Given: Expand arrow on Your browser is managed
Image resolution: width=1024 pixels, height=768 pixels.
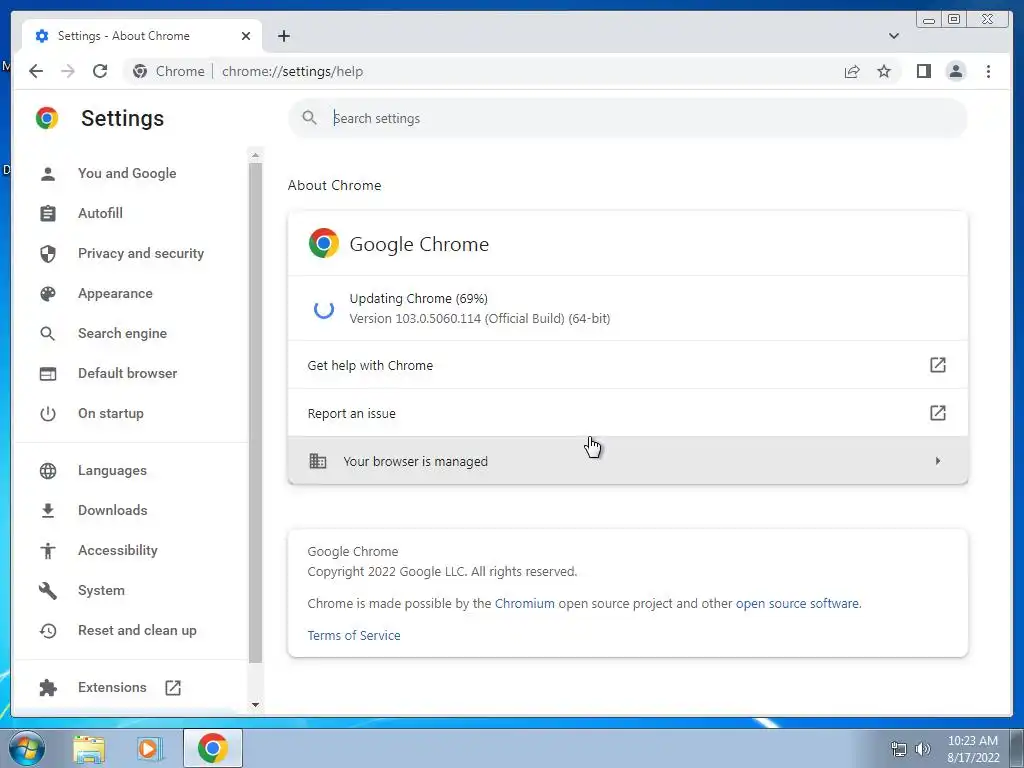Looking at the screenshot, I should tap(938, 461).
